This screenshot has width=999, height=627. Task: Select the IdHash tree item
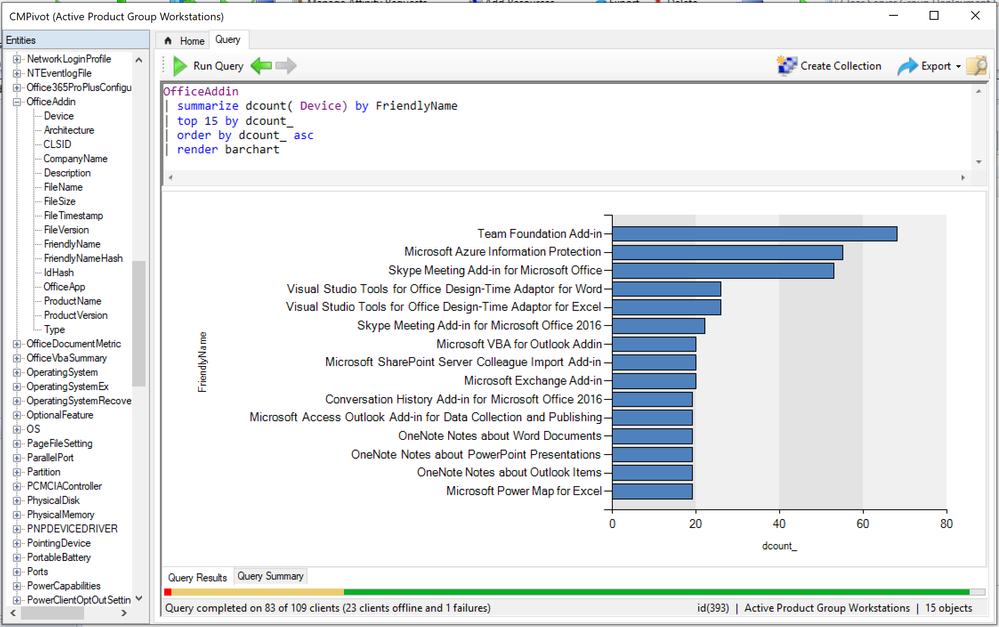(x=59, y=272)
